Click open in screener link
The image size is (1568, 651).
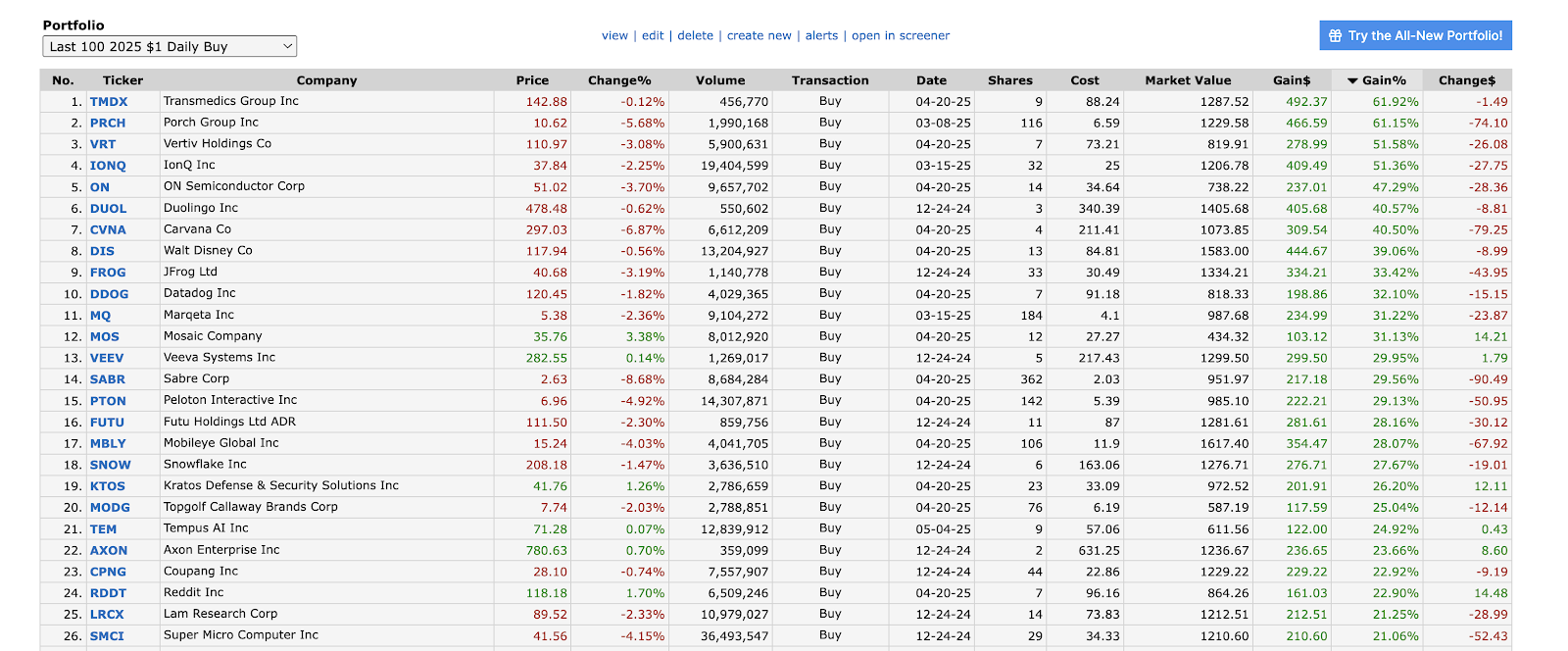[x=901, y=35]
